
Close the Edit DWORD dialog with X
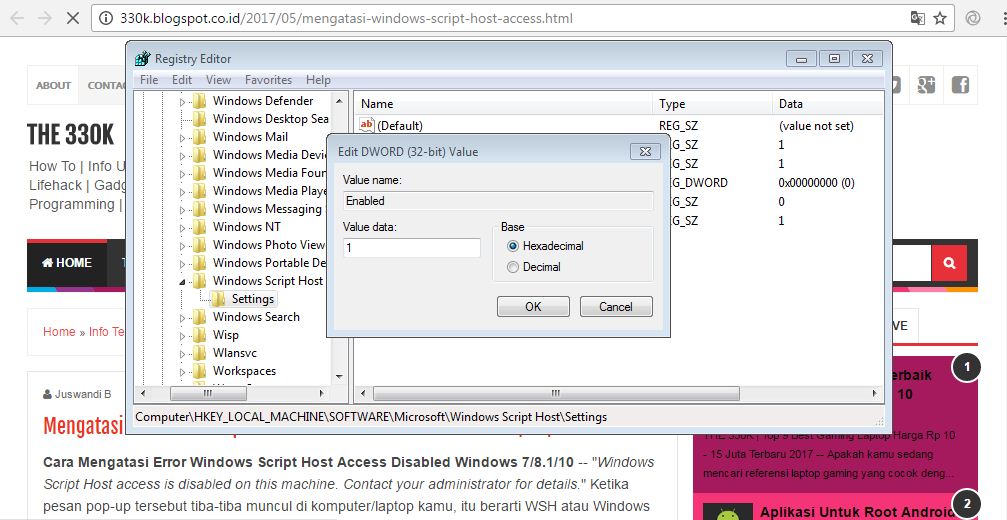tap(645, 152)
